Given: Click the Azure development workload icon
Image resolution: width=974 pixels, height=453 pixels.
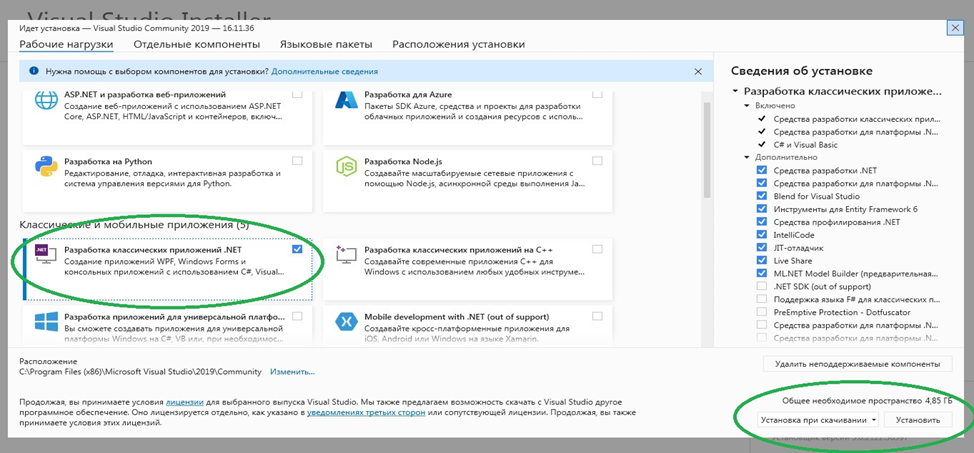Looking at the screenshot, I should pyautogui.click(x=345, y=100).
